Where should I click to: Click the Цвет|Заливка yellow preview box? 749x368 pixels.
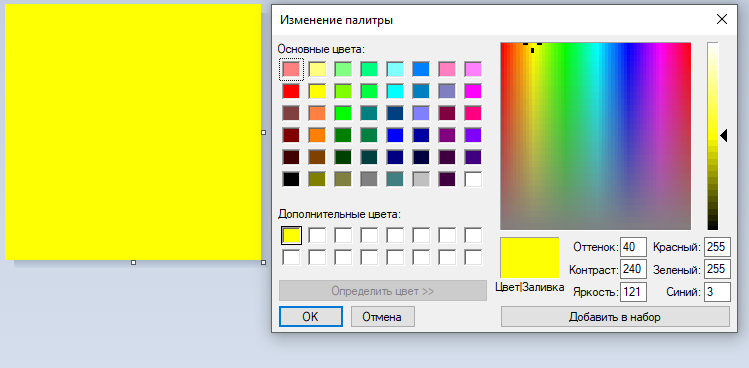tap(530, 258)
